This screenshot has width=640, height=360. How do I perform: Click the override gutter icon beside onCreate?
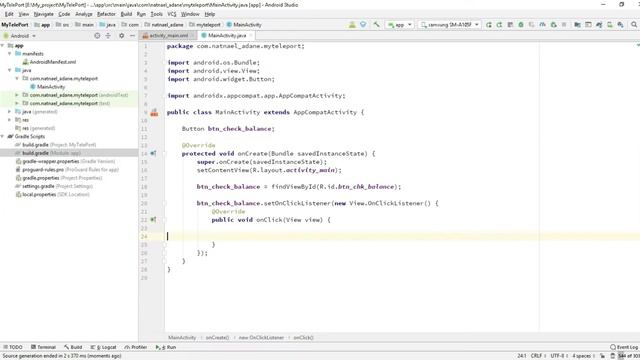[x=153, y=153]
